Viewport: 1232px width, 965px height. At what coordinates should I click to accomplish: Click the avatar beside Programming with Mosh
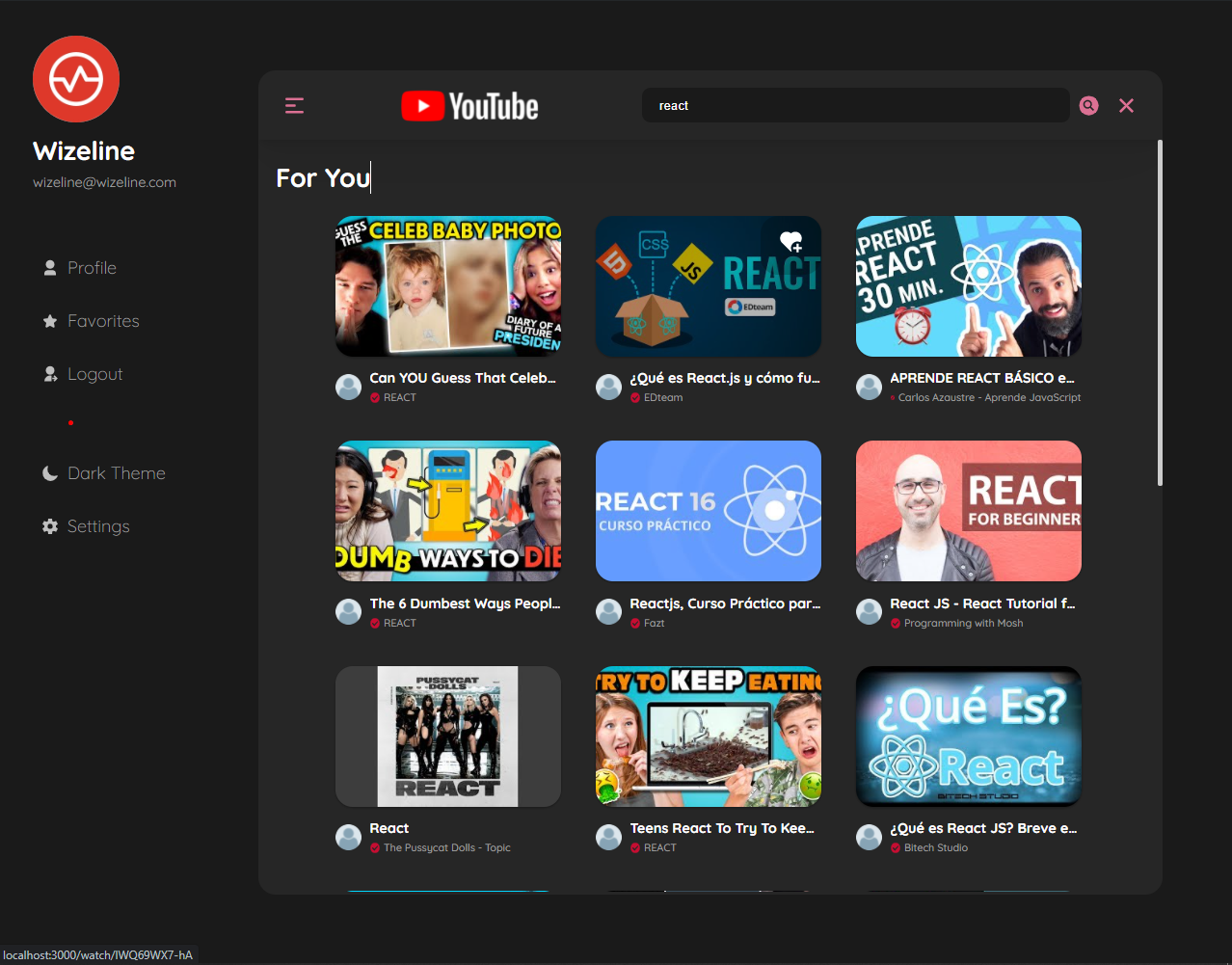(869, 611)
